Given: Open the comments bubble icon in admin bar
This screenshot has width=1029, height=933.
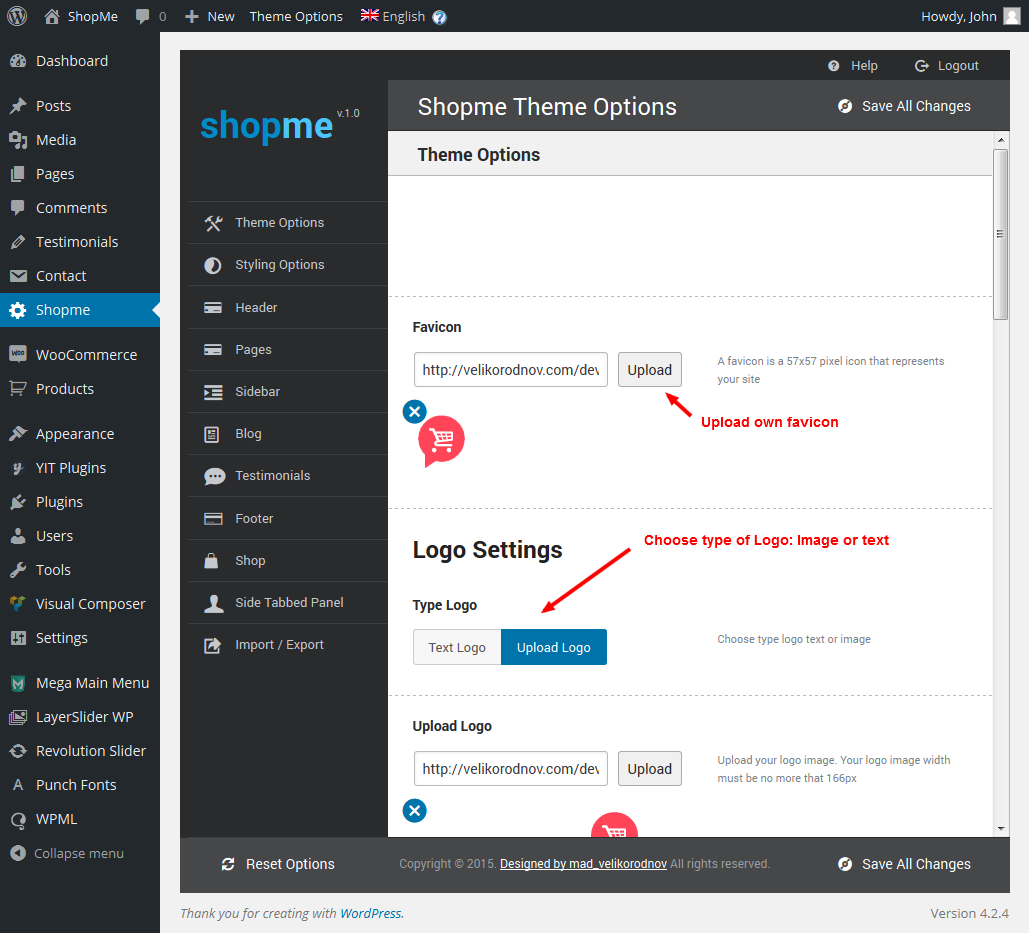Looking at the screenshot, I should (x=144, y=17).
